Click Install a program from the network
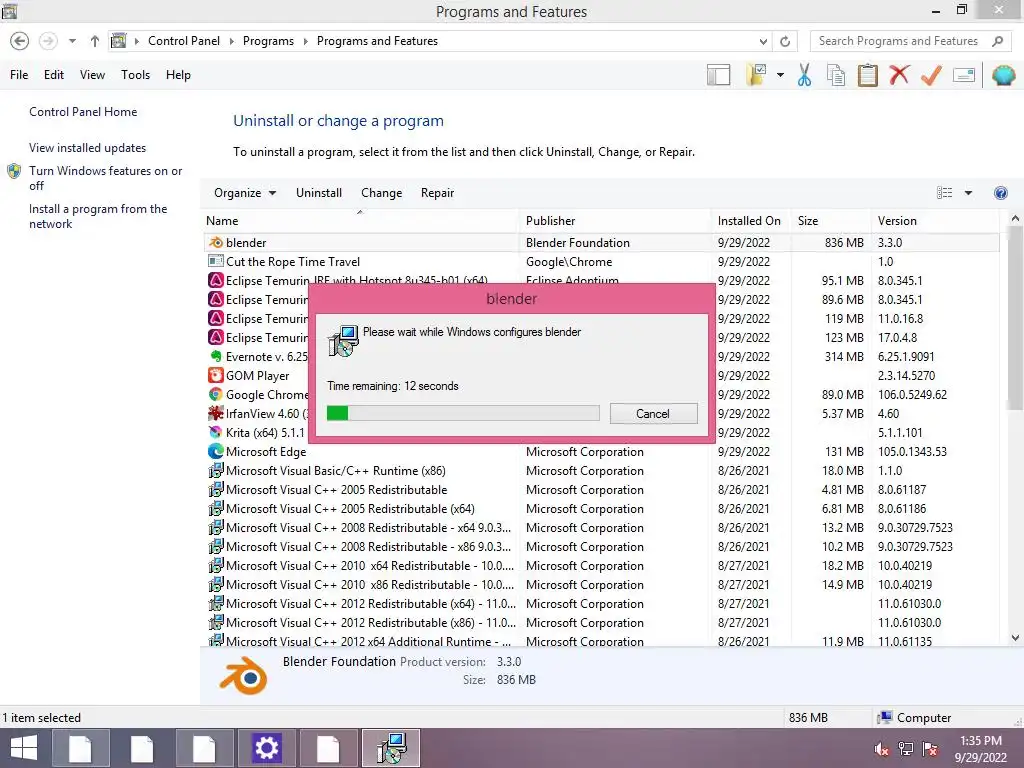Image resolution: width=1024 pixels, height=768 pixels. (x=98, y=216)
